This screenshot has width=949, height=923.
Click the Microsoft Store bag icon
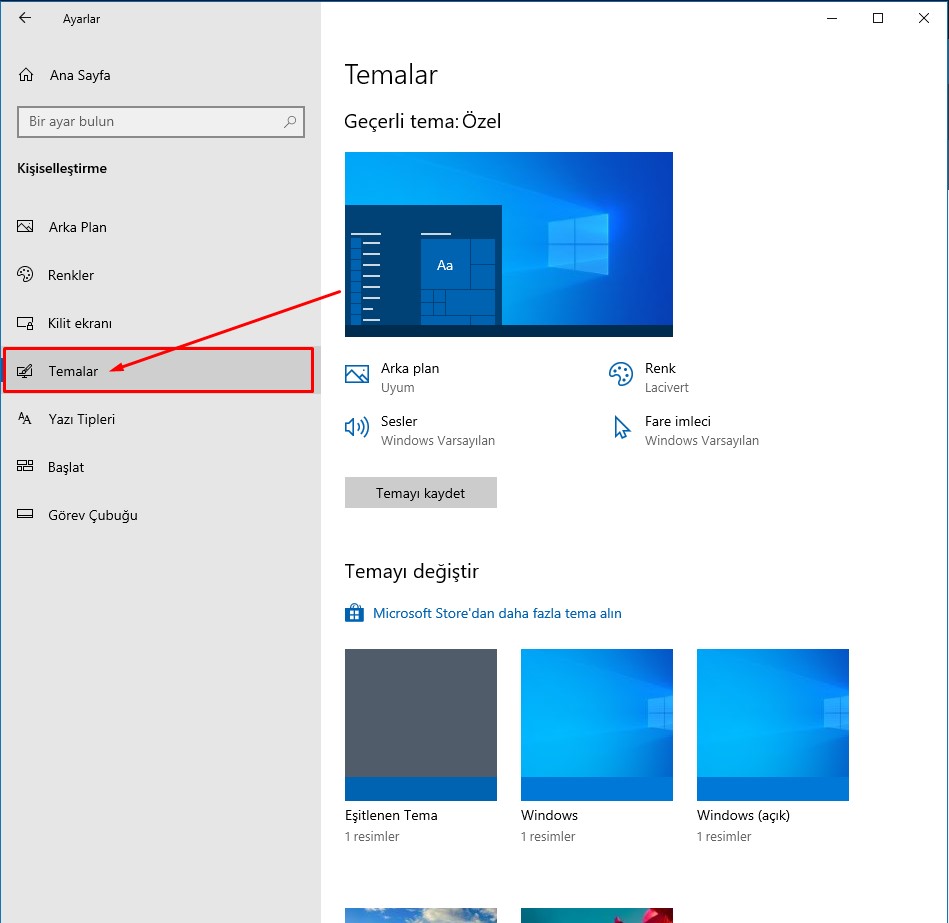pos(355,613)
